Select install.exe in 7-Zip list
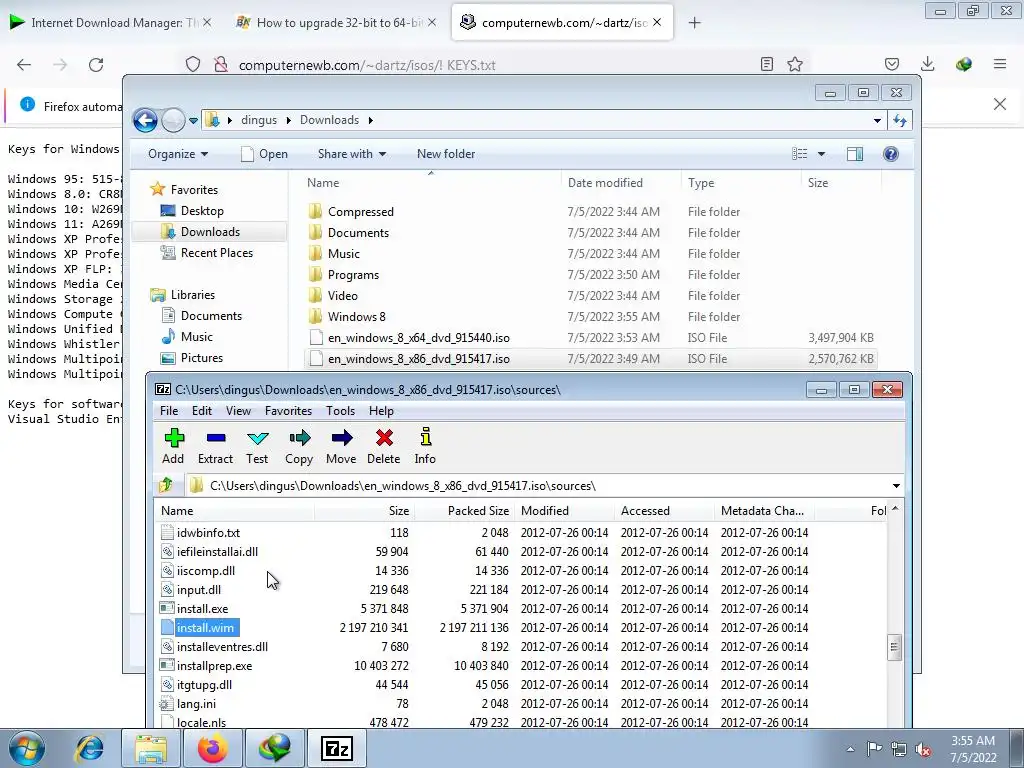The image size is (1024, 768). [x=202, y=609]
